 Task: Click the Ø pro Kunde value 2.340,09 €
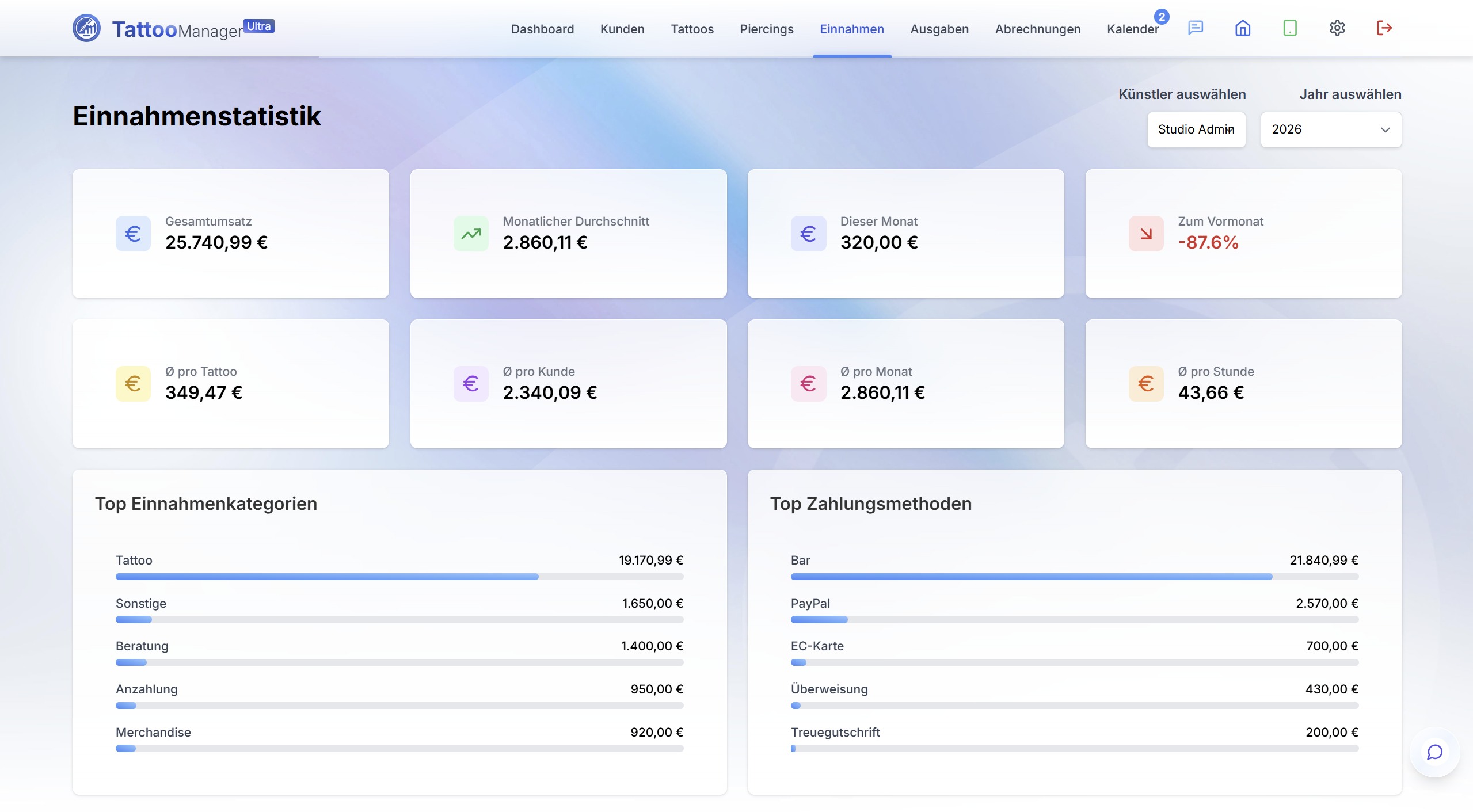(550, 392)
